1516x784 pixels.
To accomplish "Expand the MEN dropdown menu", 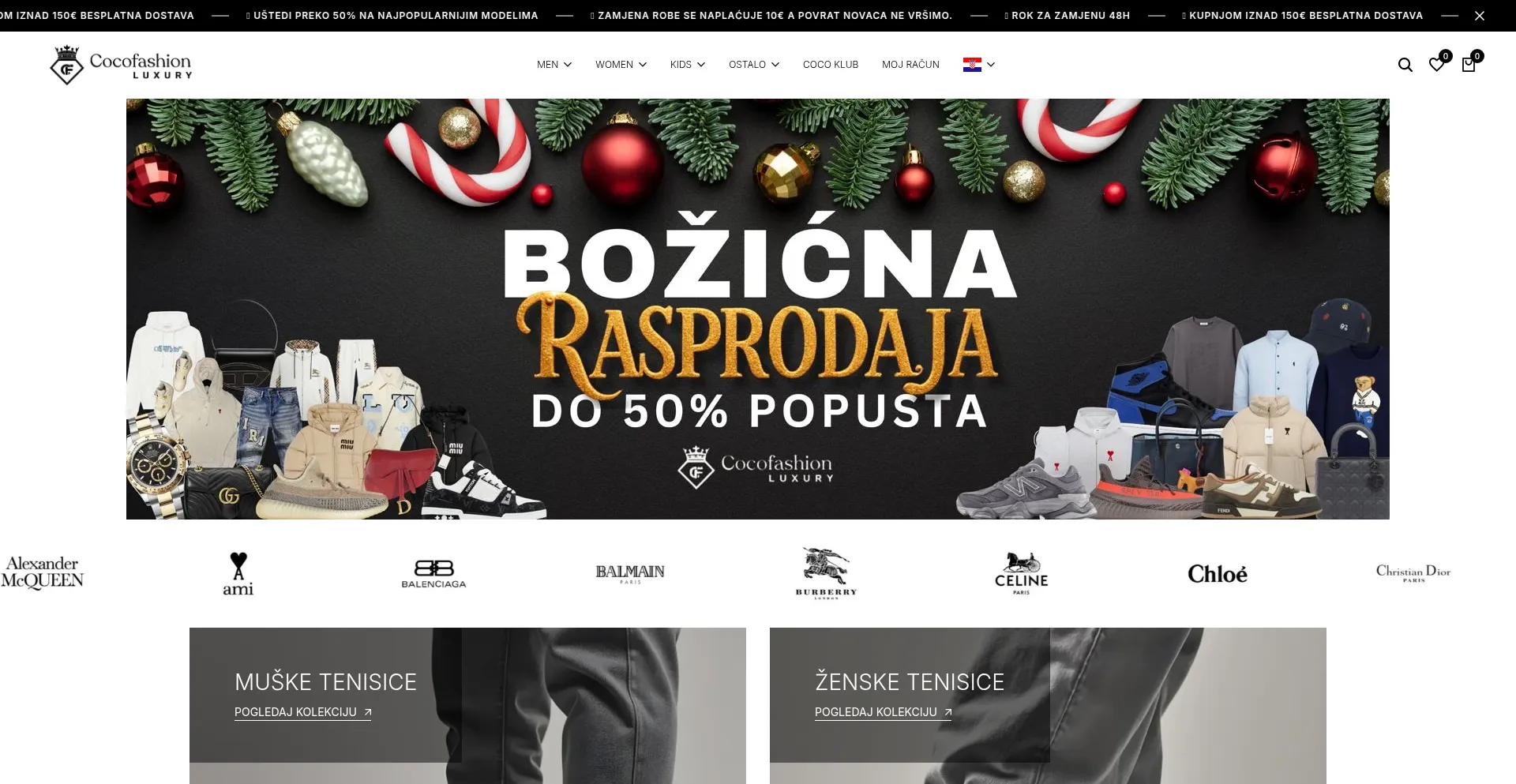I will tap(554, 65).
